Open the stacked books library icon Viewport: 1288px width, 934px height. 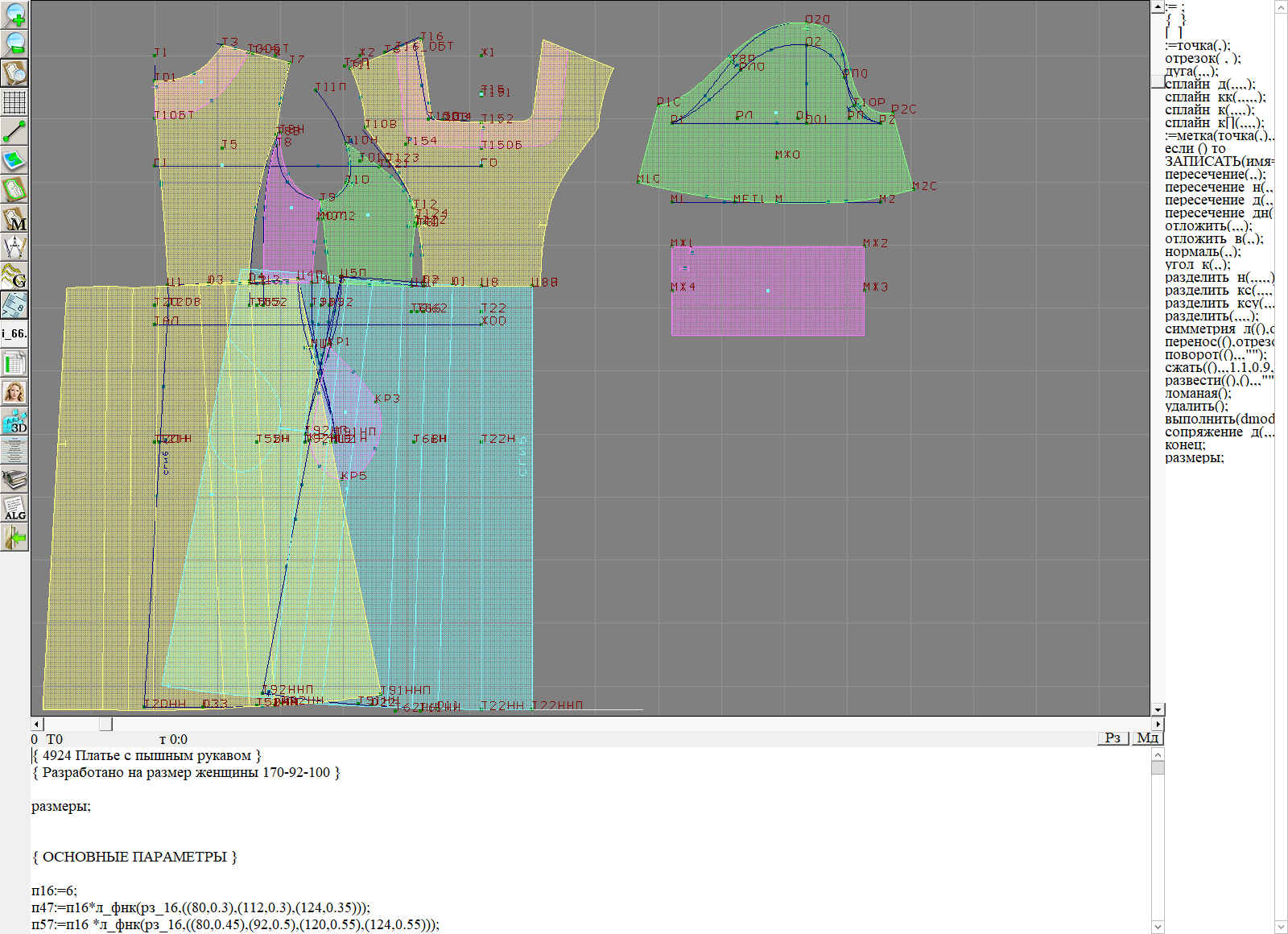[14, 480]
